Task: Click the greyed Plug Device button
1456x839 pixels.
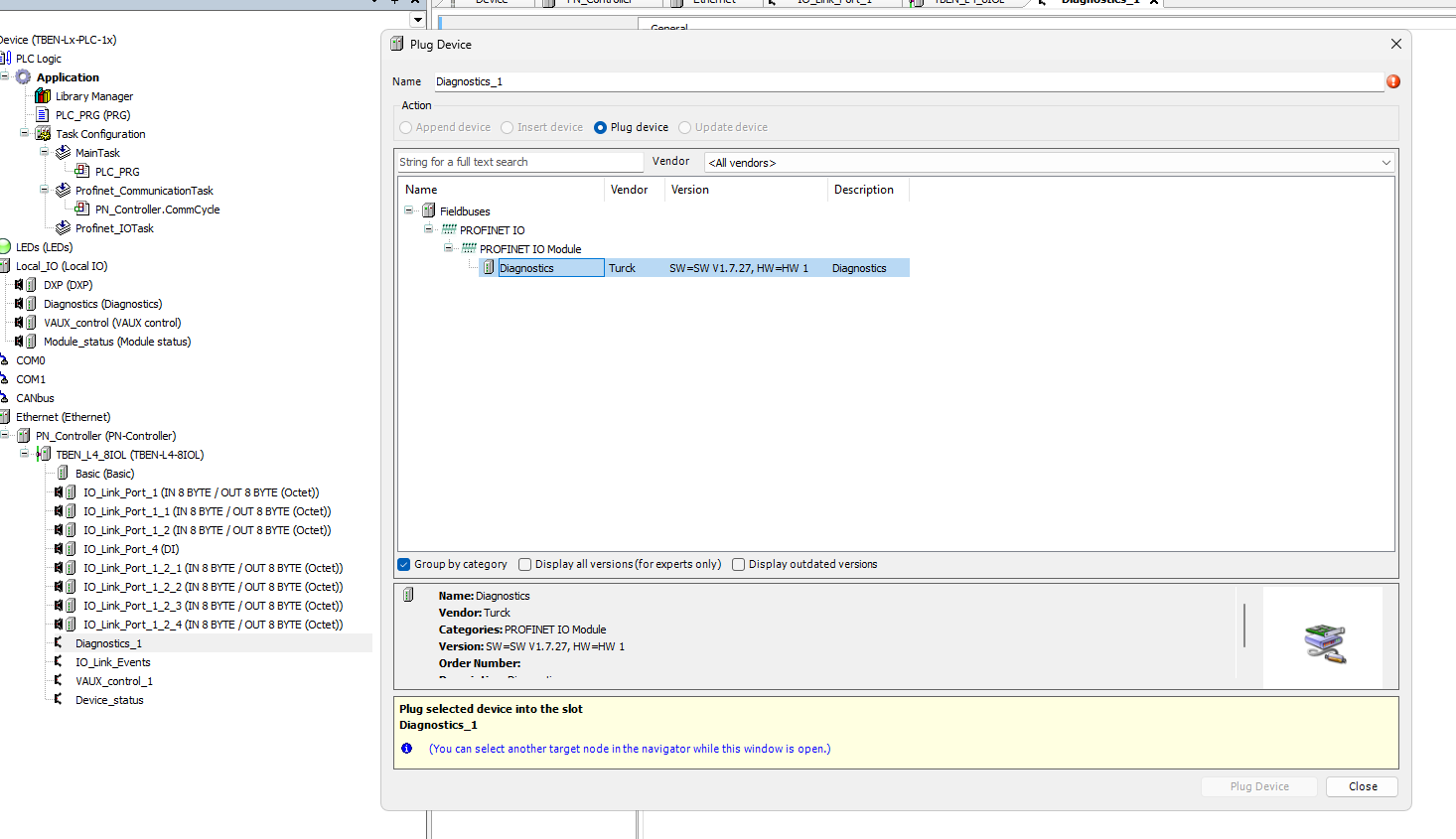Action: (1259, 786)
